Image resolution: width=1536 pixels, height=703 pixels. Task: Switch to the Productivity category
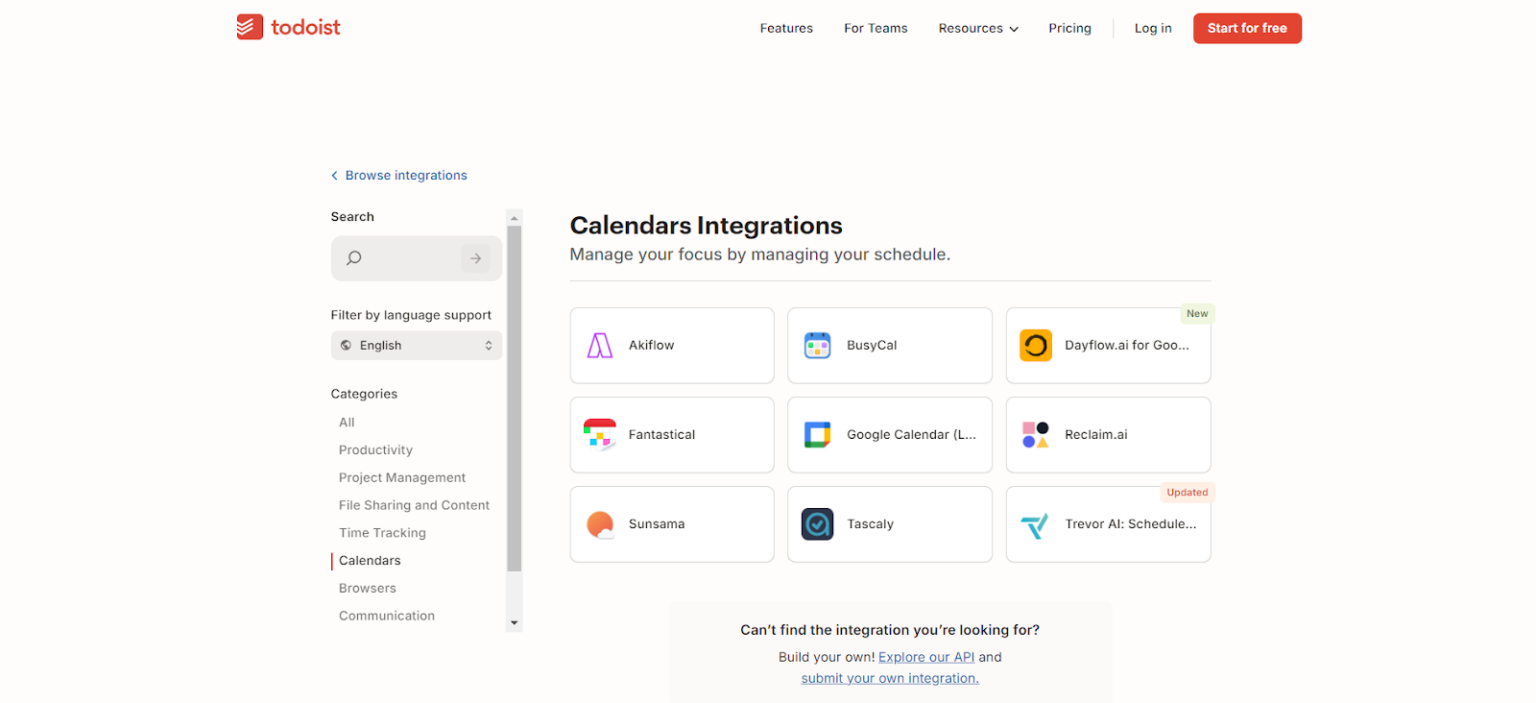375,450
